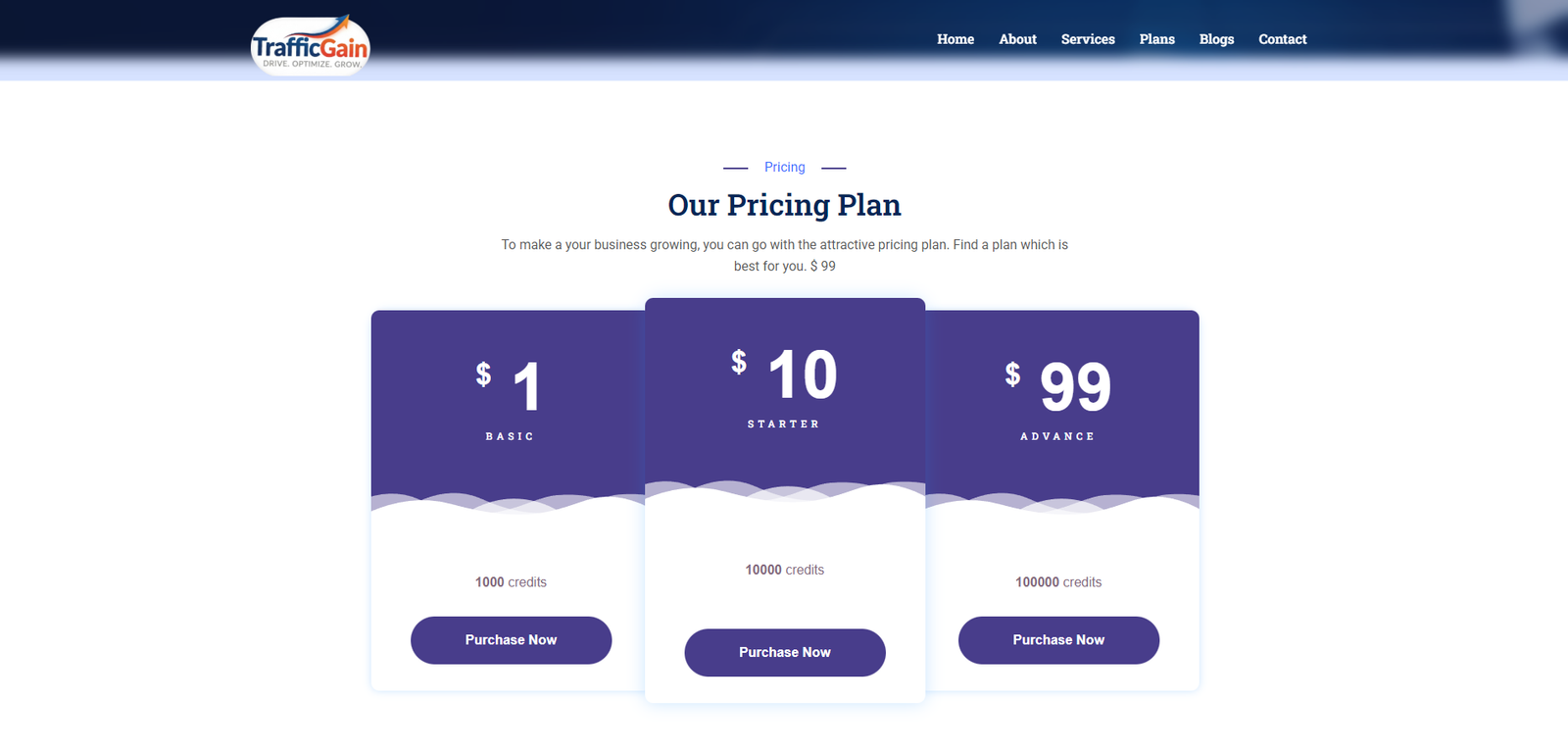This screenshot has width=1568, height=751.
Task: Open the Contact page link
Action: [1282, 39]
